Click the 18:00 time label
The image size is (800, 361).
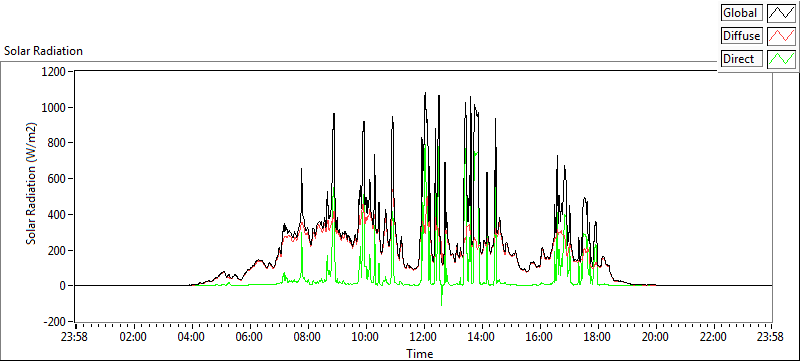point(597,337)
